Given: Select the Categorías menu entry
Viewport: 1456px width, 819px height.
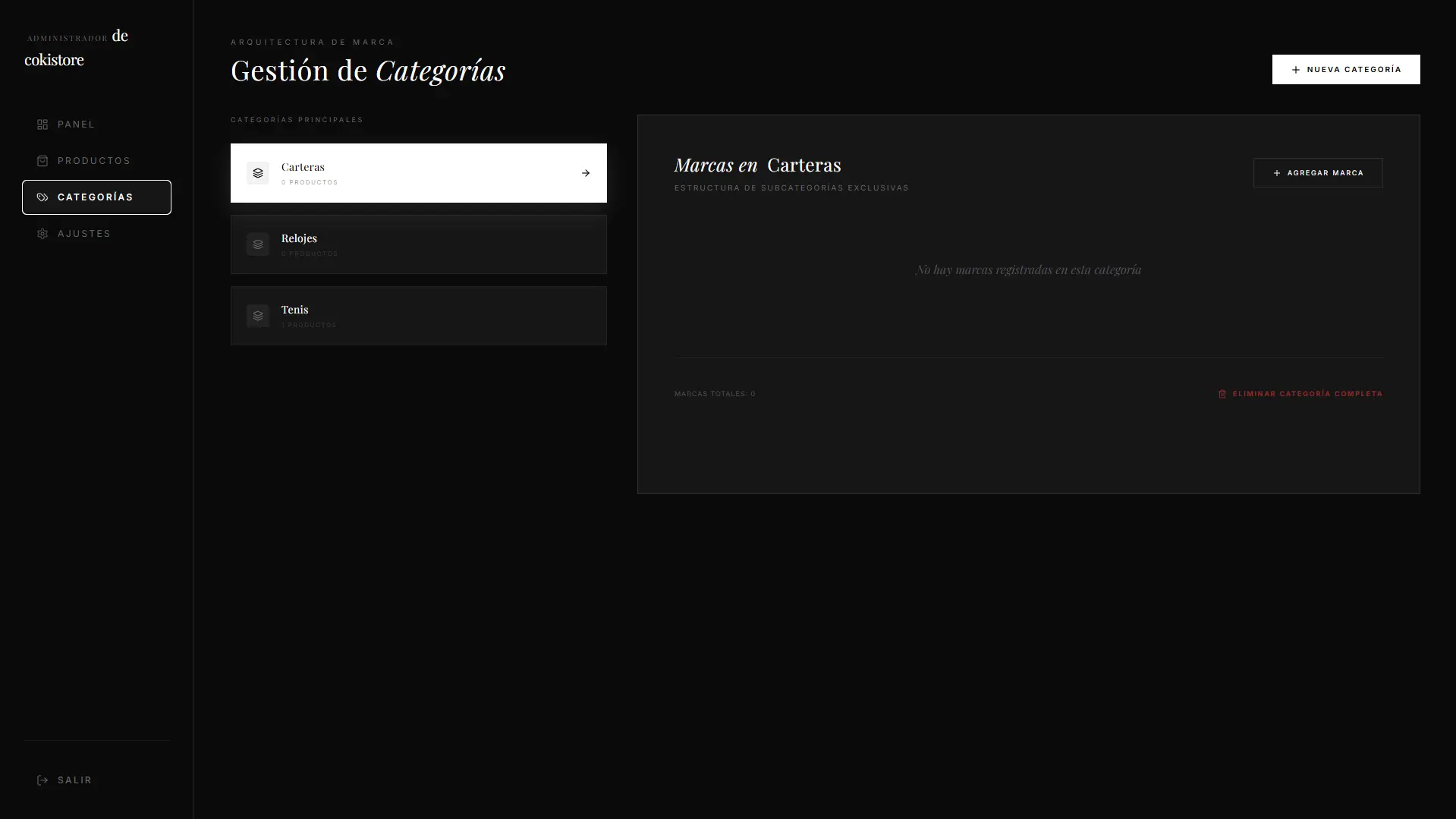Looking at the screenshot, I should tap(97, 197).
